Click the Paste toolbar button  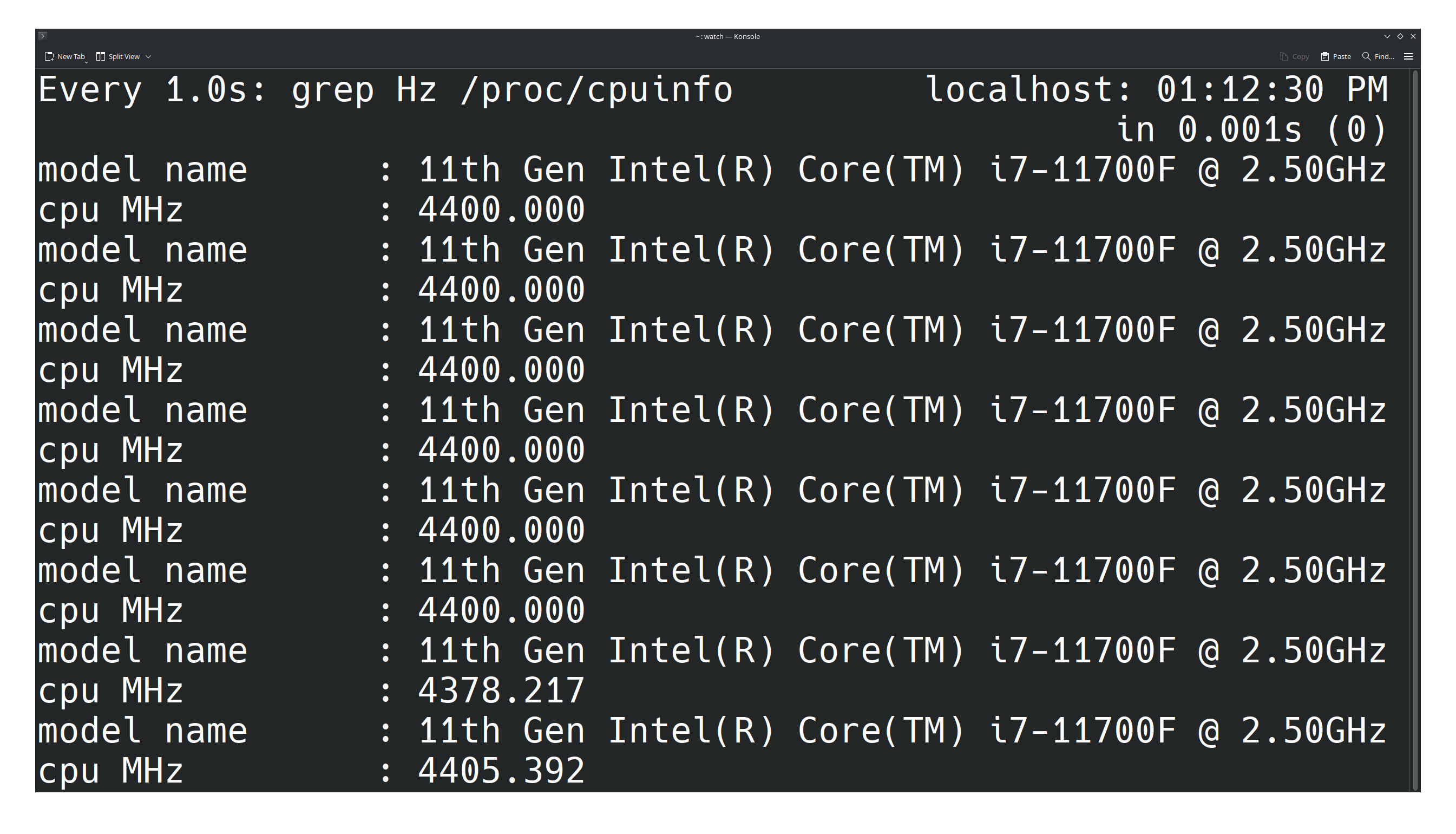[1336, 56]
